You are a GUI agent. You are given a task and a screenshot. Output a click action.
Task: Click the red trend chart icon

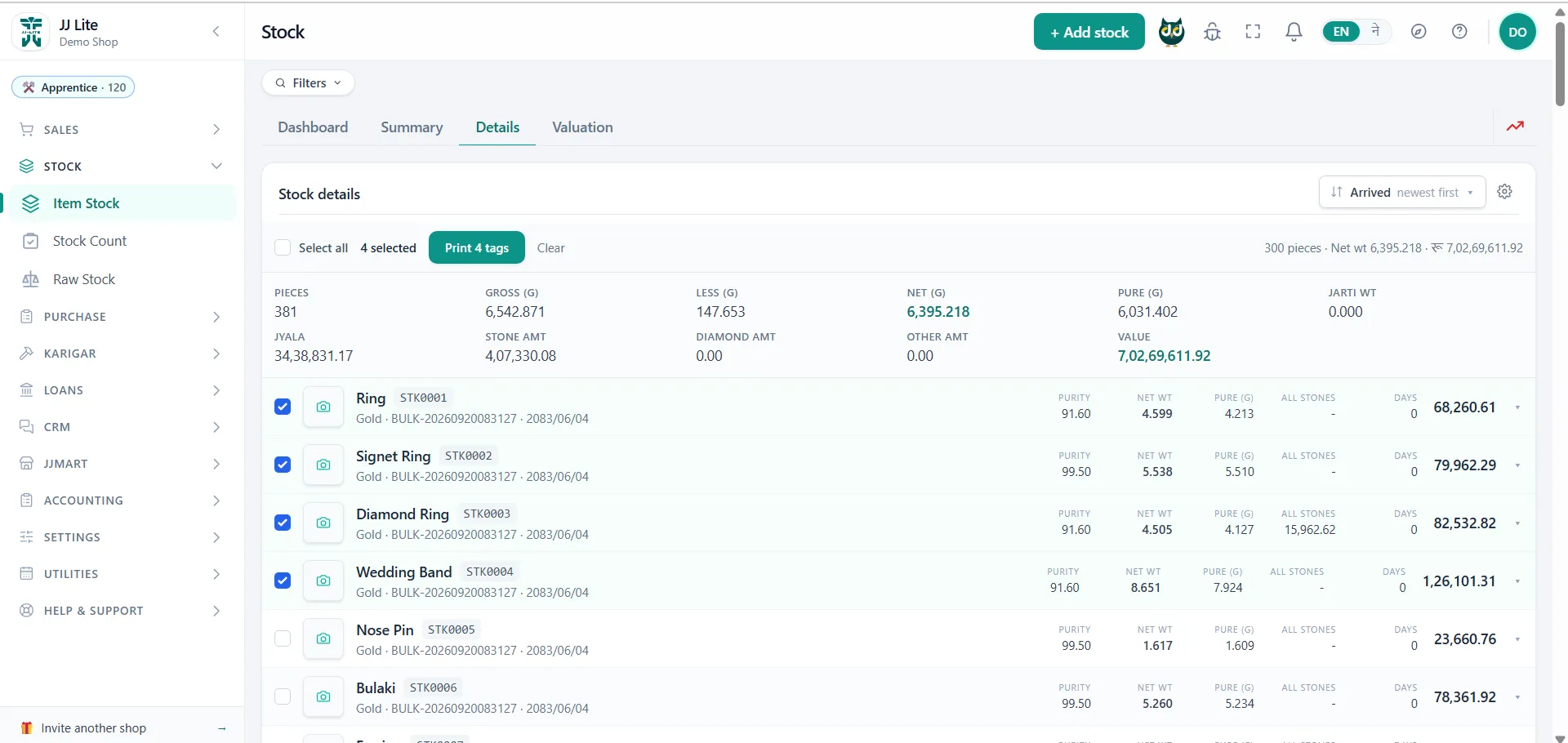click(x=1515, y=127)
